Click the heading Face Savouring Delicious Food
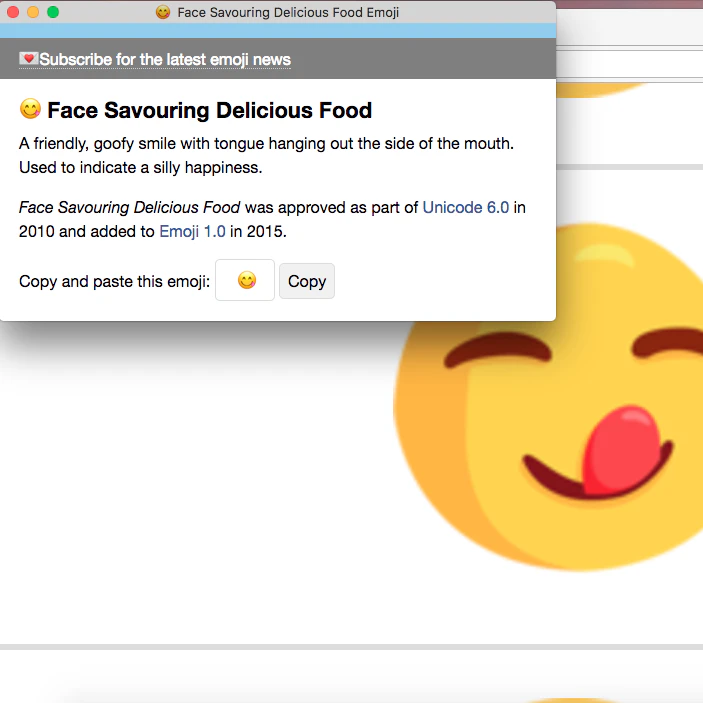Viewport: 703px width, 703px height. pos(209,110)
